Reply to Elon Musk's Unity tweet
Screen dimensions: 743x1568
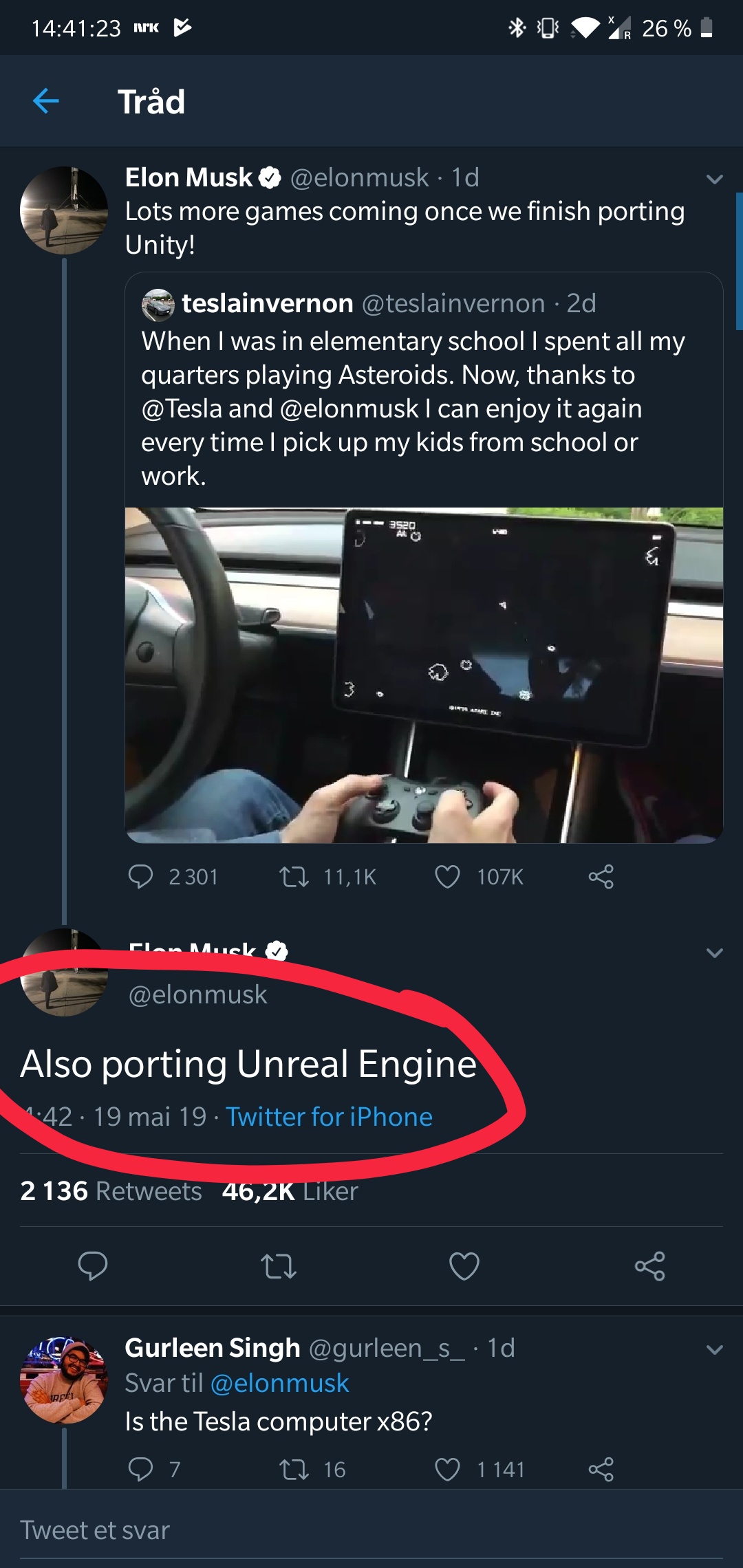click(141, 877)
